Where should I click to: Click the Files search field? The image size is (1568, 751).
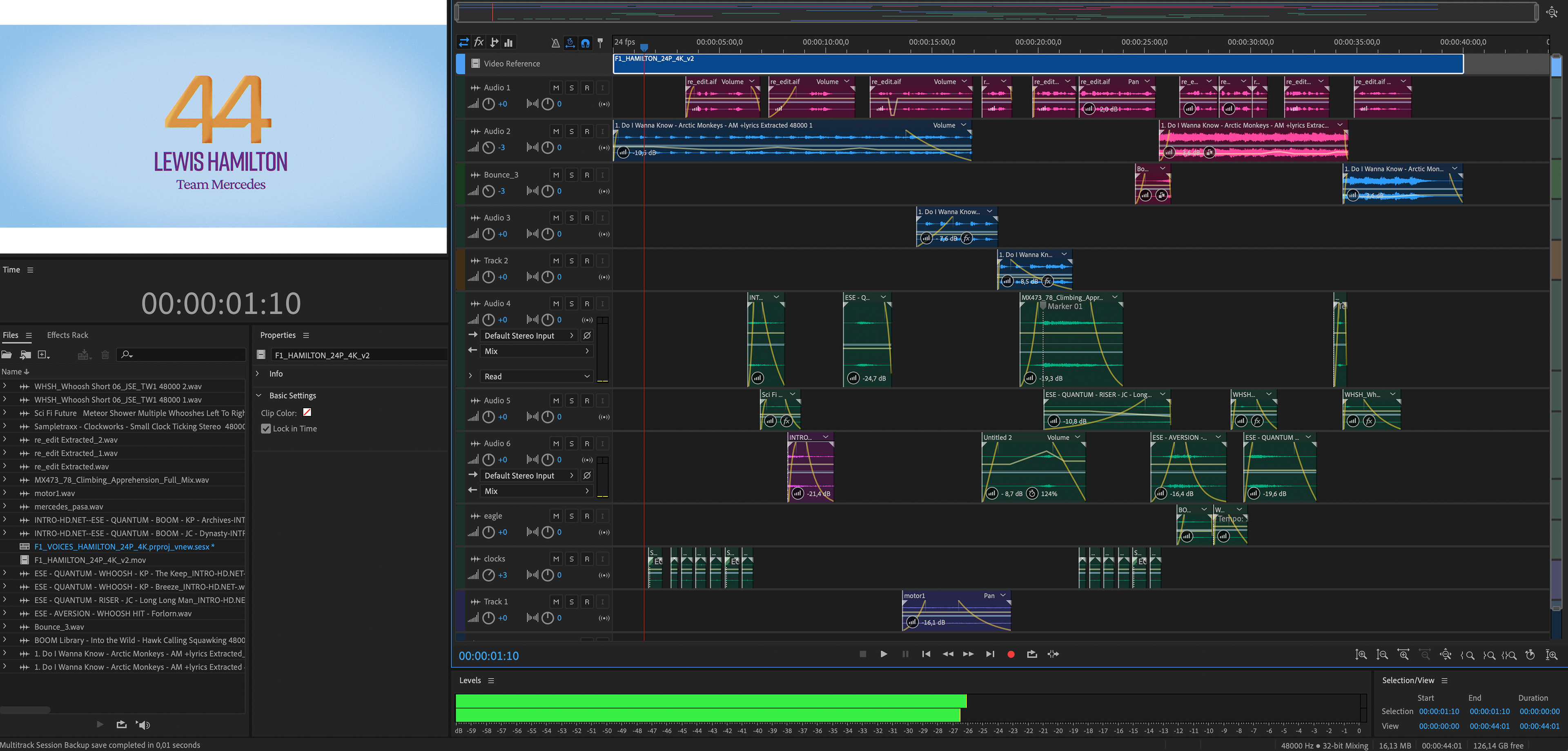pyautogui.click(x=181, y=354)
